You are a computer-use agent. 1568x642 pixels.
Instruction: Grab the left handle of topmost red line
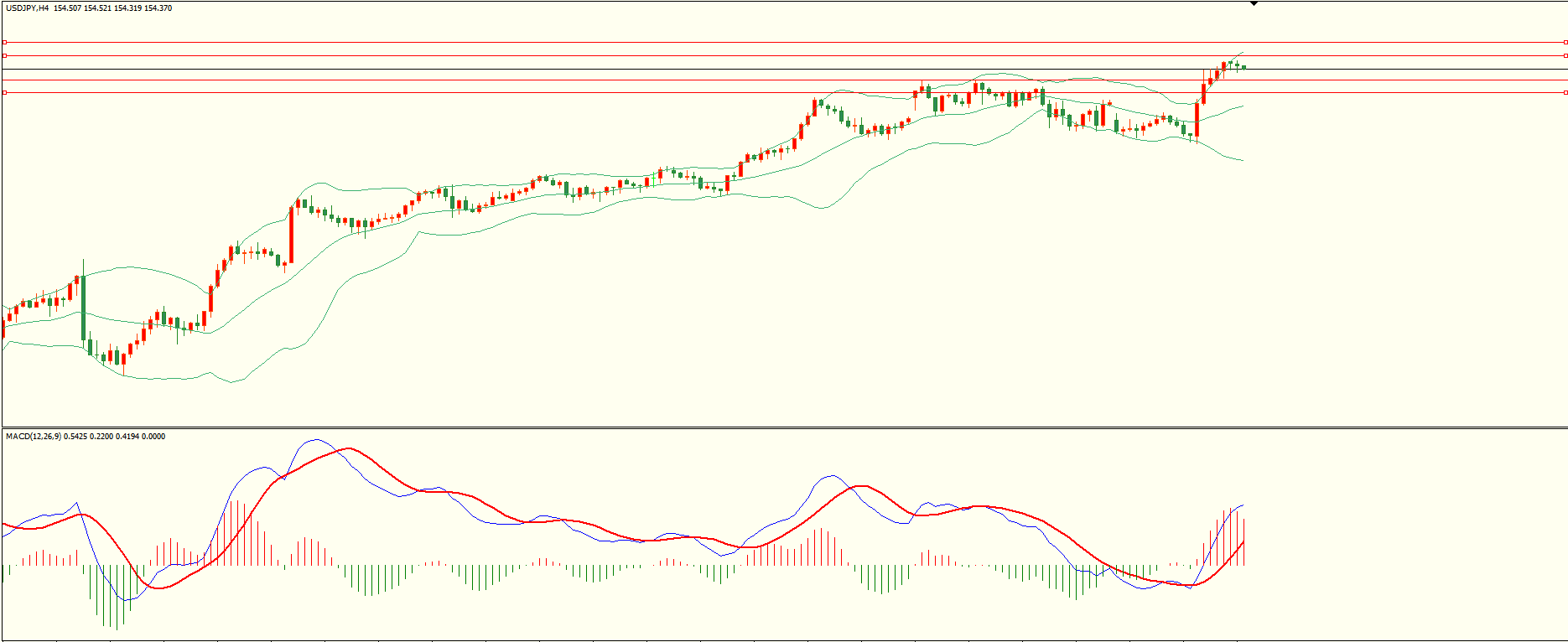4,42
